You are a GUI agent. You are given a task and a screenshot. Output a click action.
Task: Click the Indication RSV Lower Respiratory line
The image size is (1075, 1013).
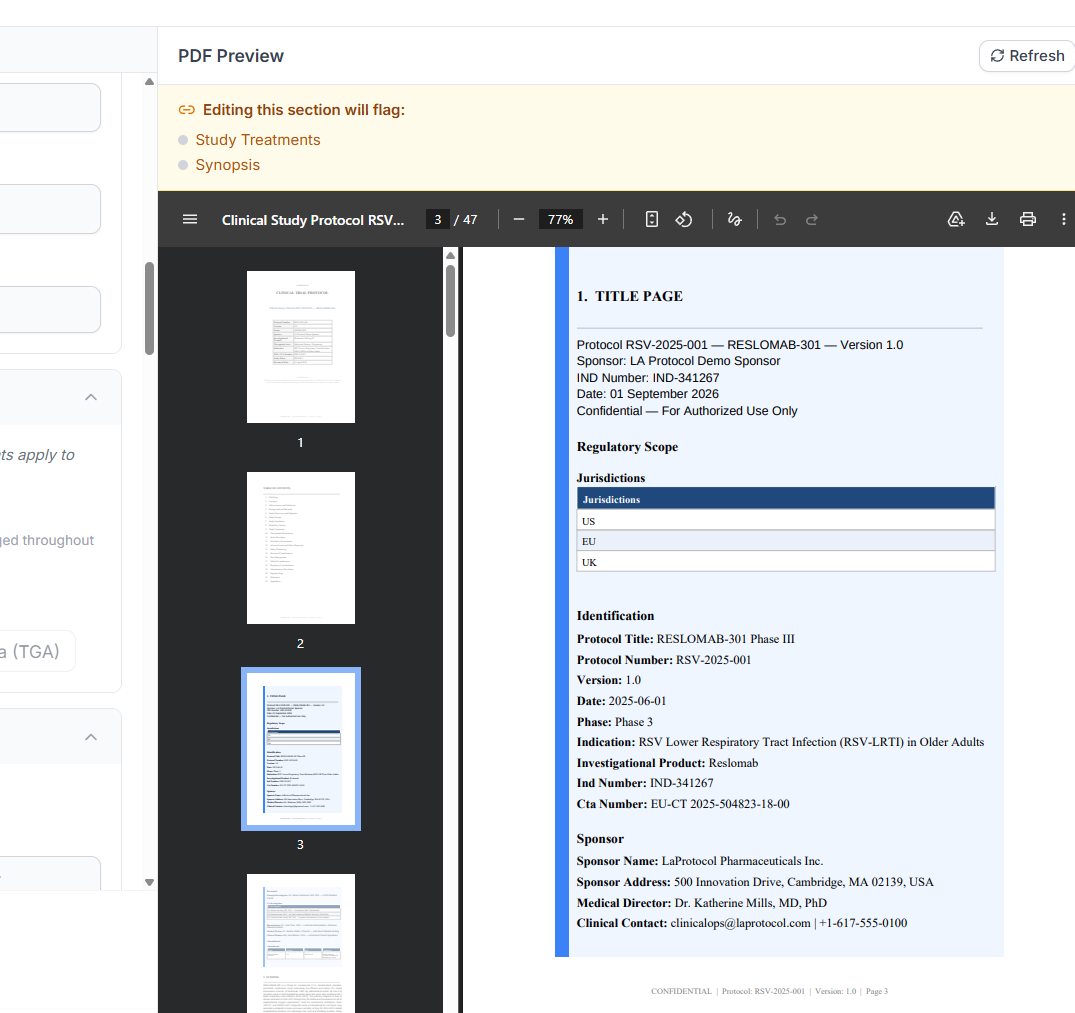coord(780,742)
